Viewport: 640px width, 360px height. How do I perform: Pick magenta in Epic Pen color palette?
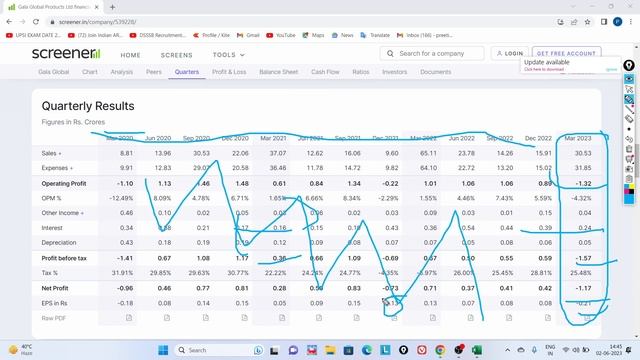pos(627,192)
